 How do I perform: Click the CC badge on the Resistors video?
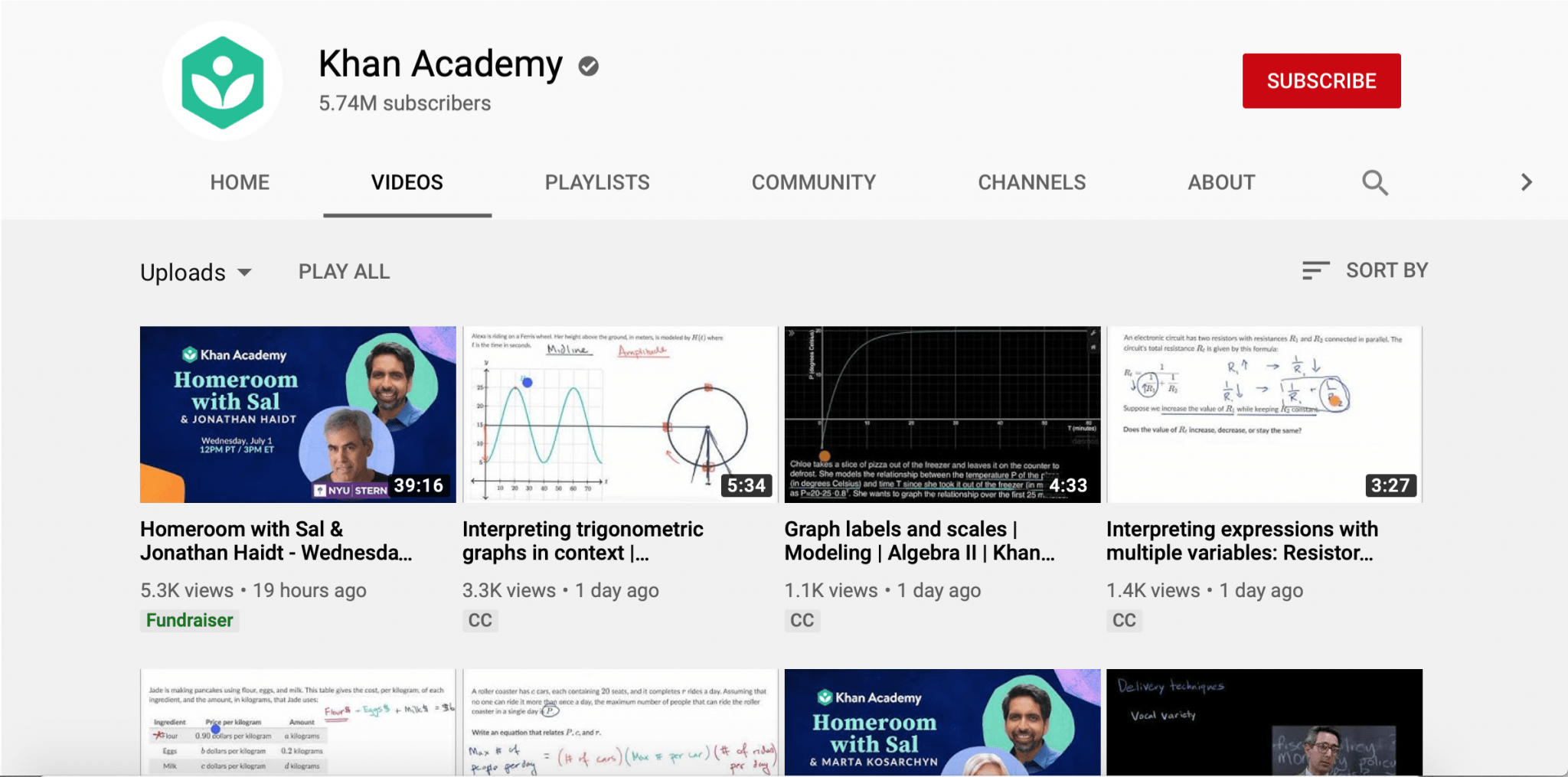point(1124,620)
